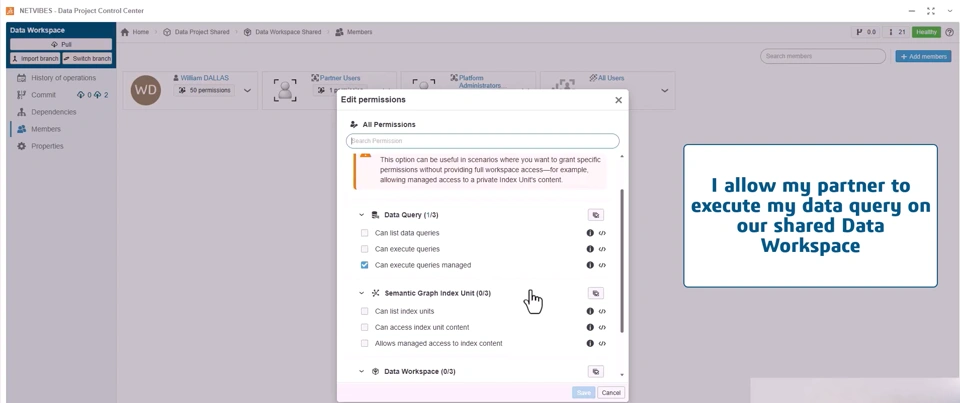
Task: Click copy icon for Semantic Graph Index Unit
Action: click(x=596, y=293)
